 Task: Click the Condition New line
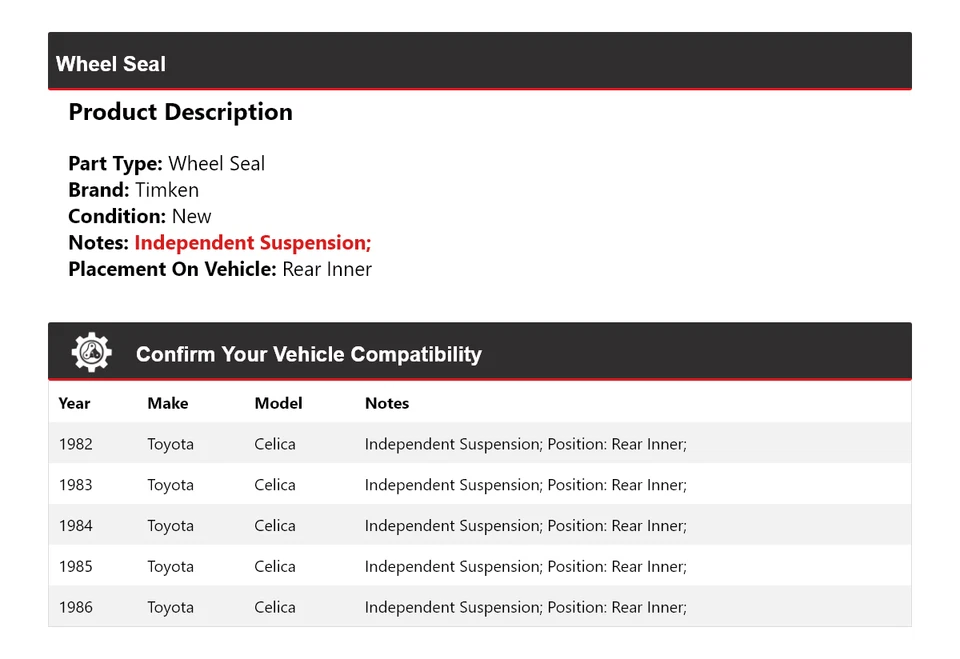click(x=139, y=216)
